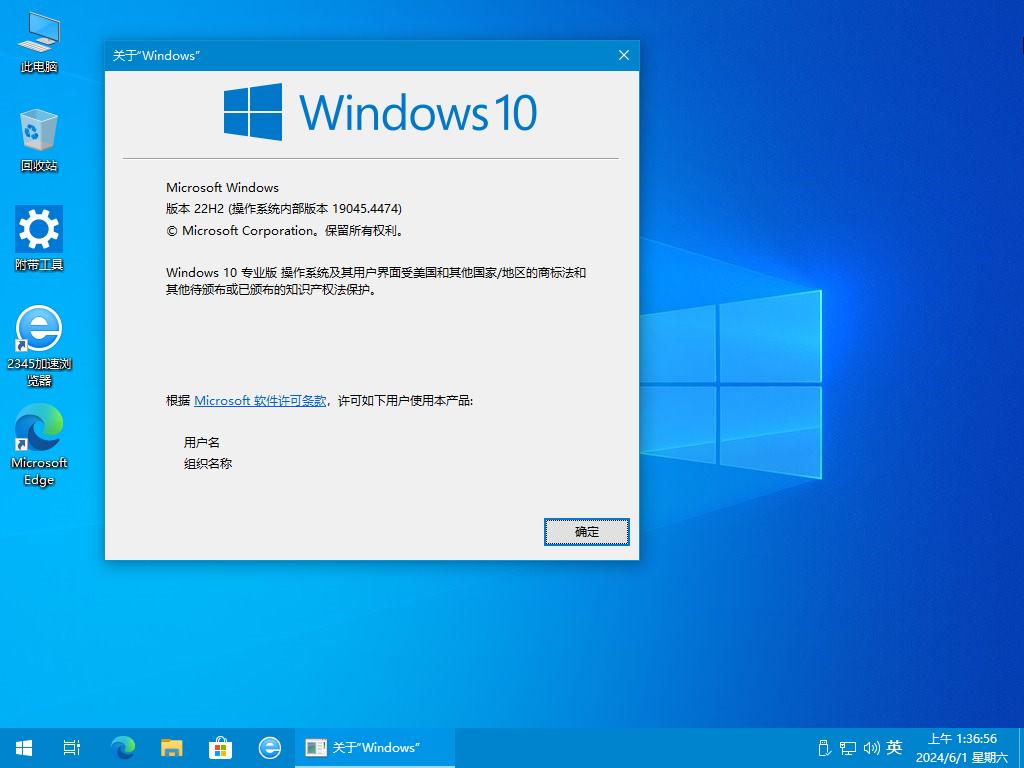Switch input language via 英 indicator

(x=895, y=747)
